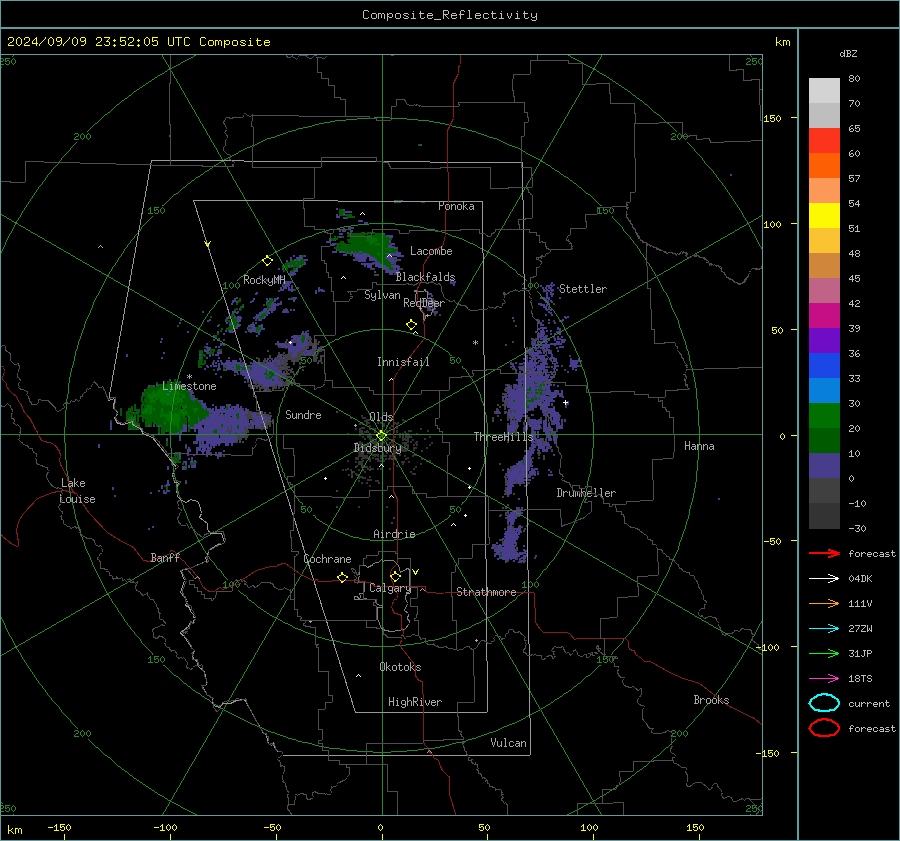
Task: Click the Lake Louise label
Action: pyautogui.click(x=77, y=491)
